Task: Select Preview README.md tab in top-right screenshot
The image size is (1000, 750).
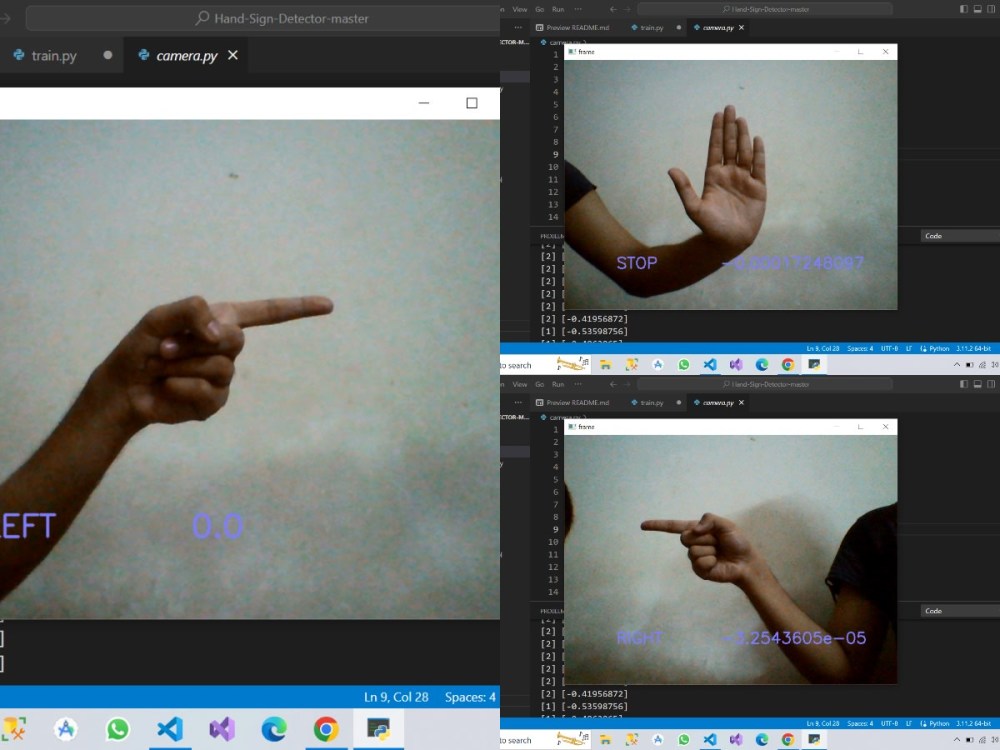Action: click(x=573, y=27)
